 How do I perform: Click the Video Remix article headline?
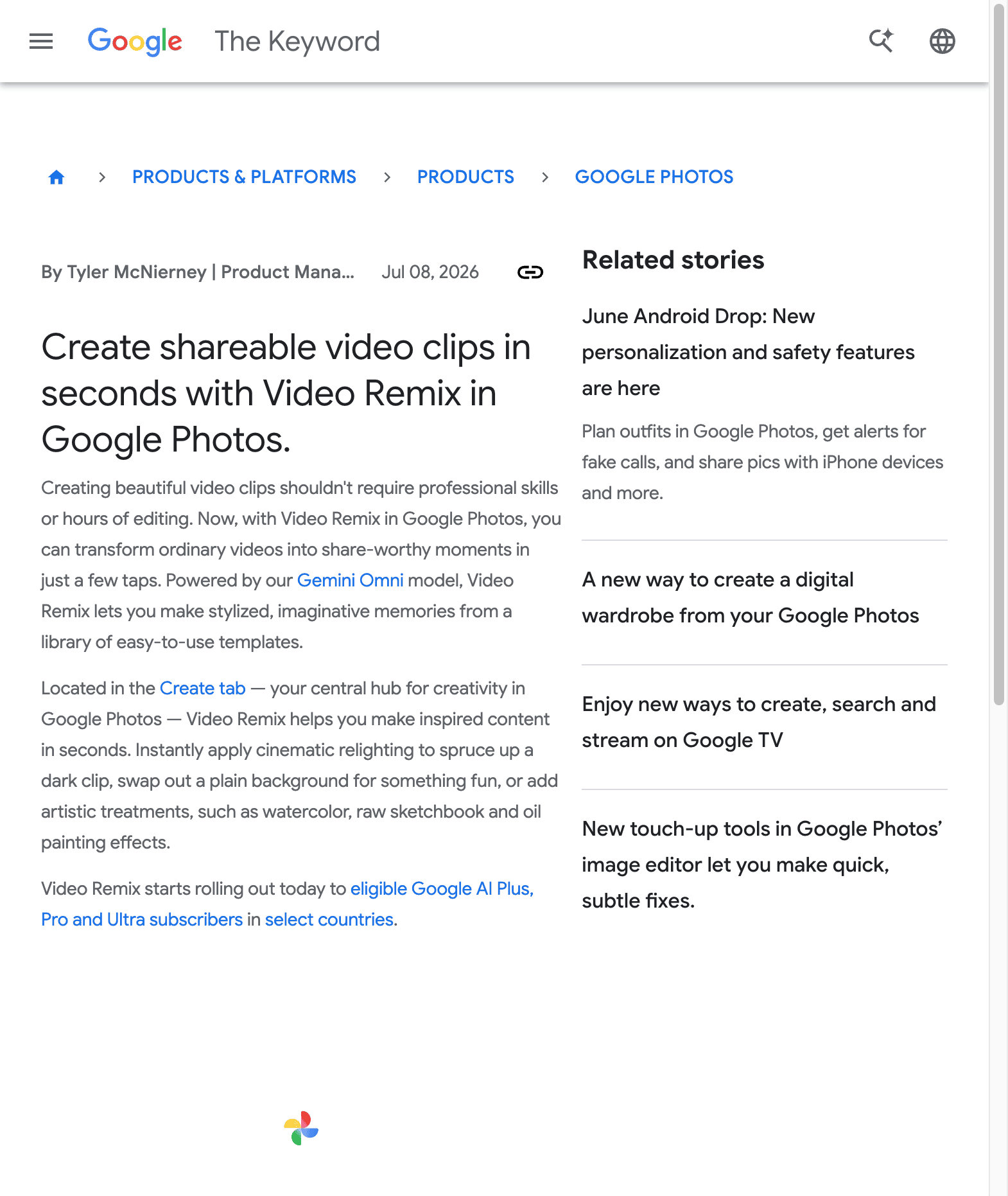tap(286, 393)
